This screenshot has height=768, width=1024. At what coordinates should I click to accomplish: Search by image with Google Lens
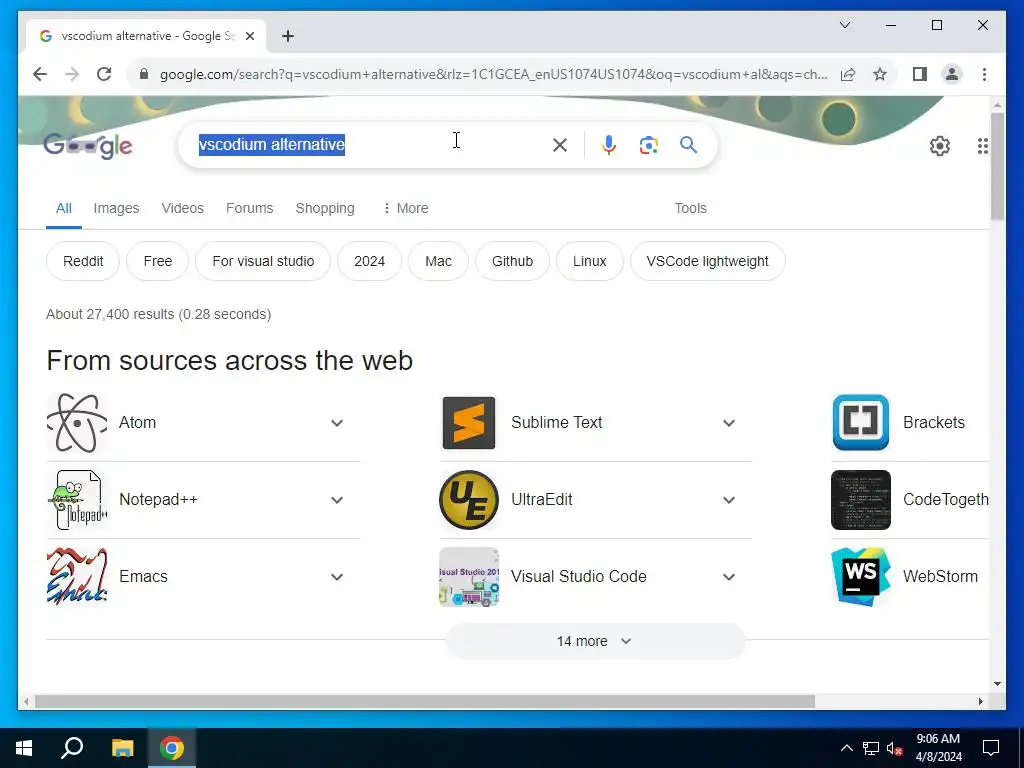648,145
